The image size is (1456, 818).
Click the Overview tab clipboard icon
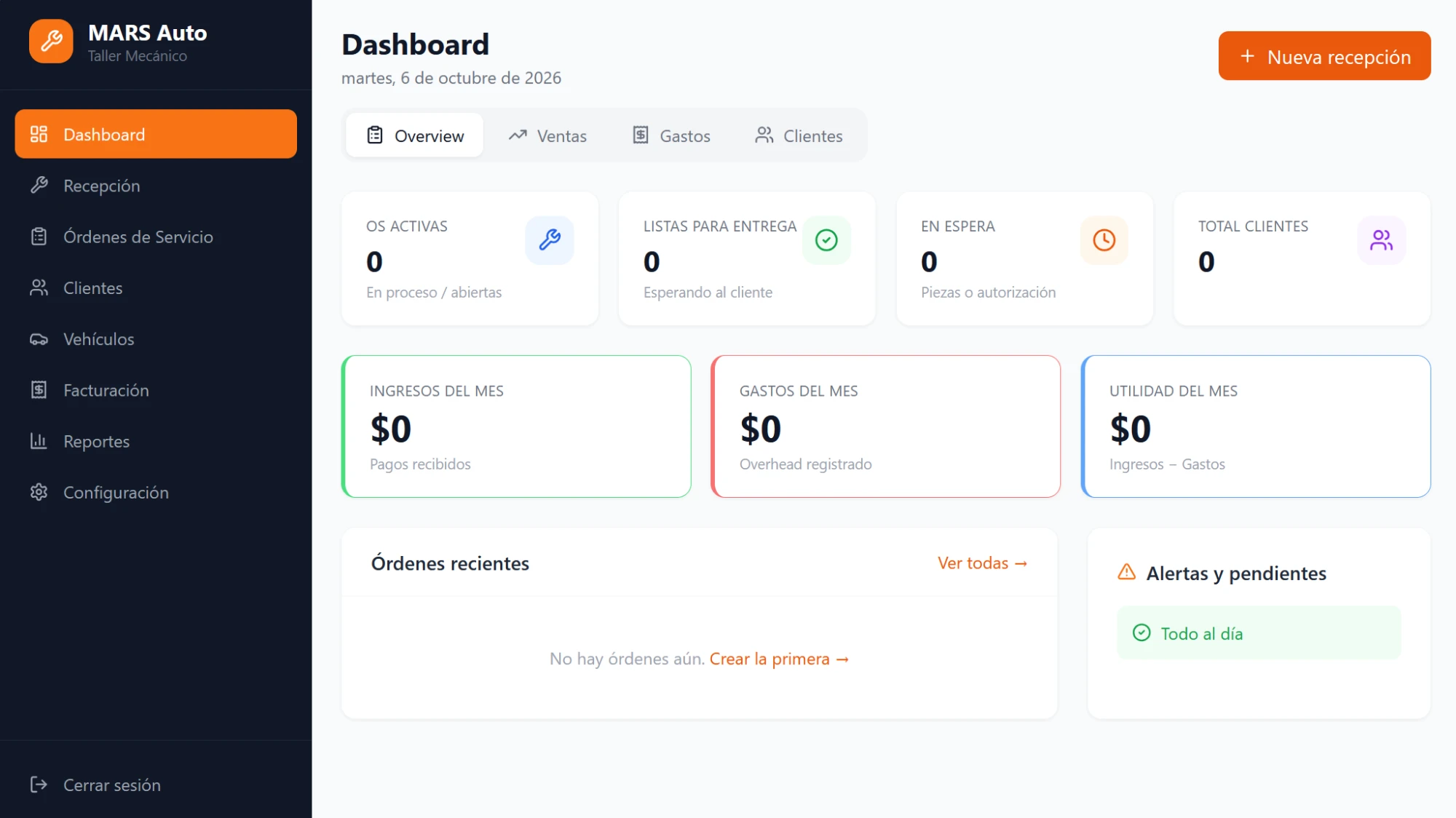(375, 135)
